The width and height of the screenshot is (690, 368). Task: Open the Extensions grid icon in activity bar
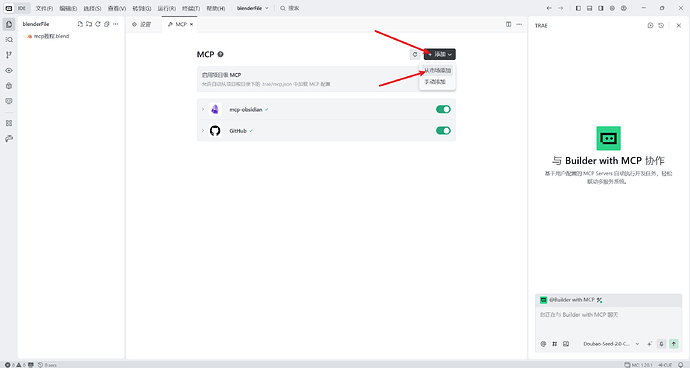click(x=9, y=123)
